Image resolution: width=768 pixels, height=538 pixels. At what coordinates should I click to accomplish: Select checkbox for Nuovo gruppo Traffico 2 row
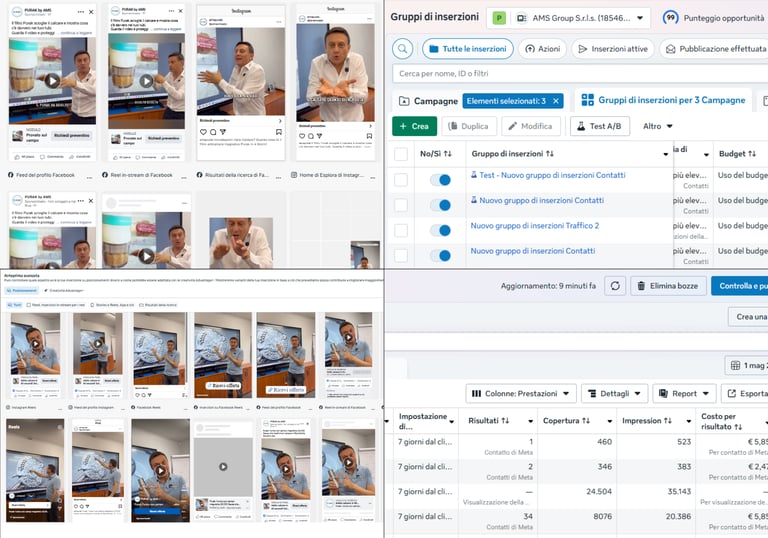tap(401, 230)
